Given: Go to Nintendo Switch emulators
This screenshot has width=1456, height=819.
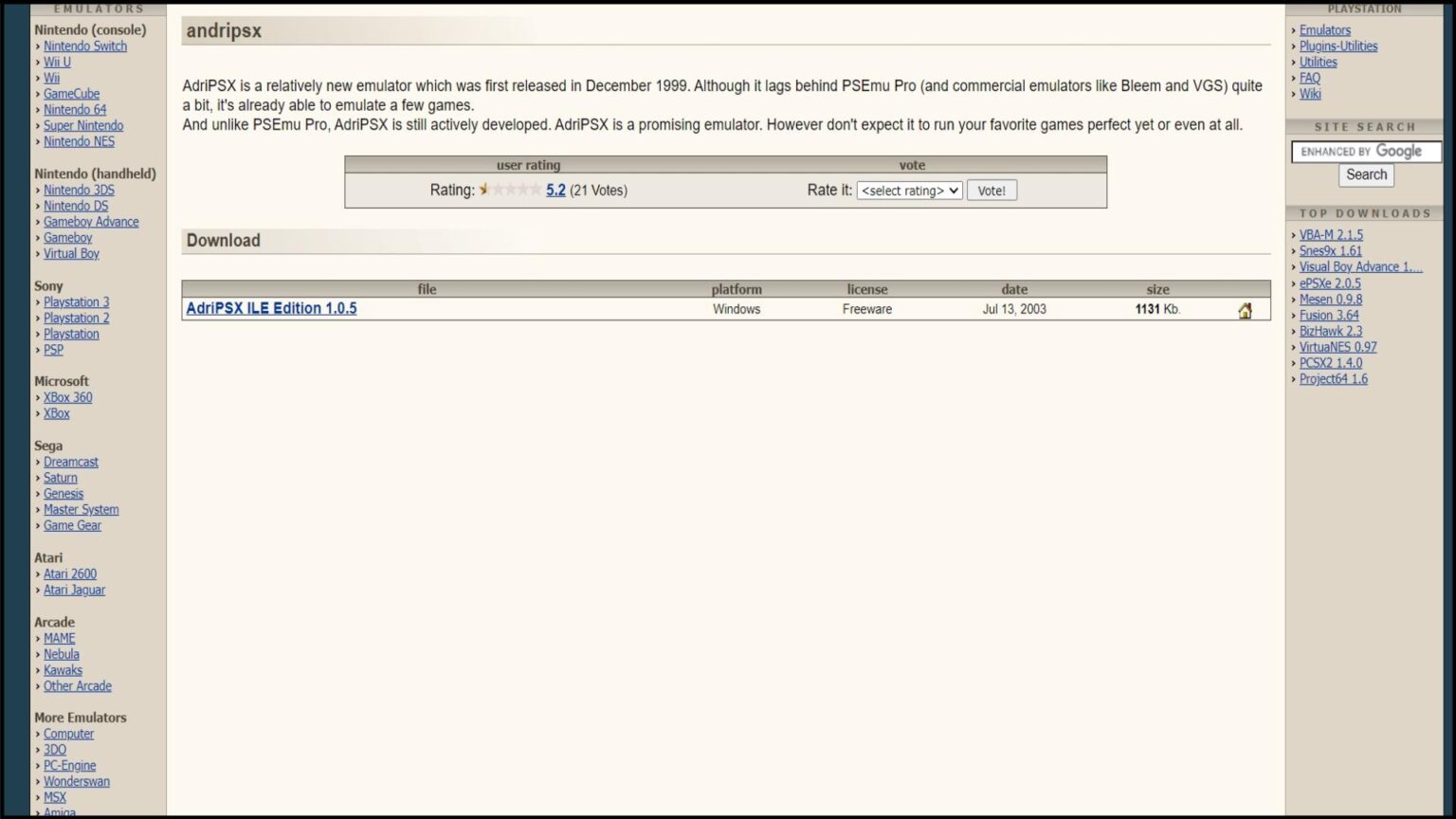Looking at the screenshot, I should [84, 45].
